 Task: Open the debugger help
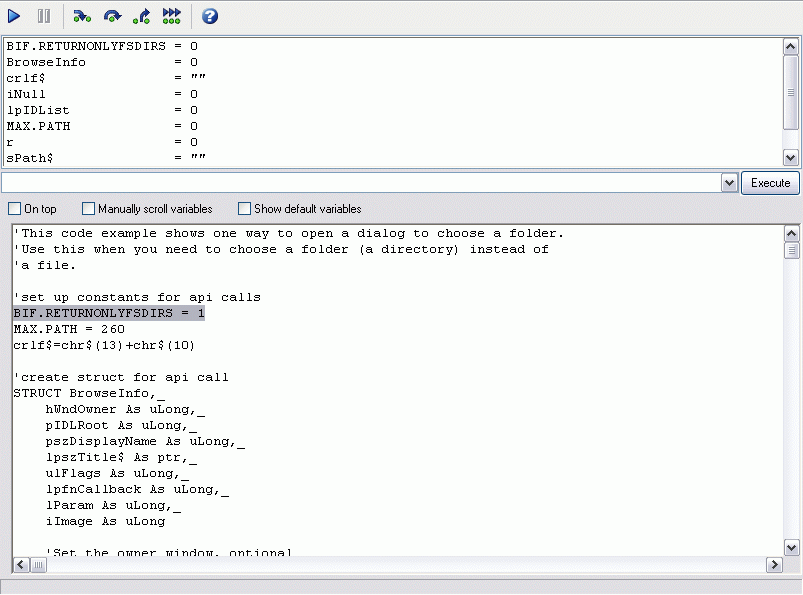tap(208, 15)
